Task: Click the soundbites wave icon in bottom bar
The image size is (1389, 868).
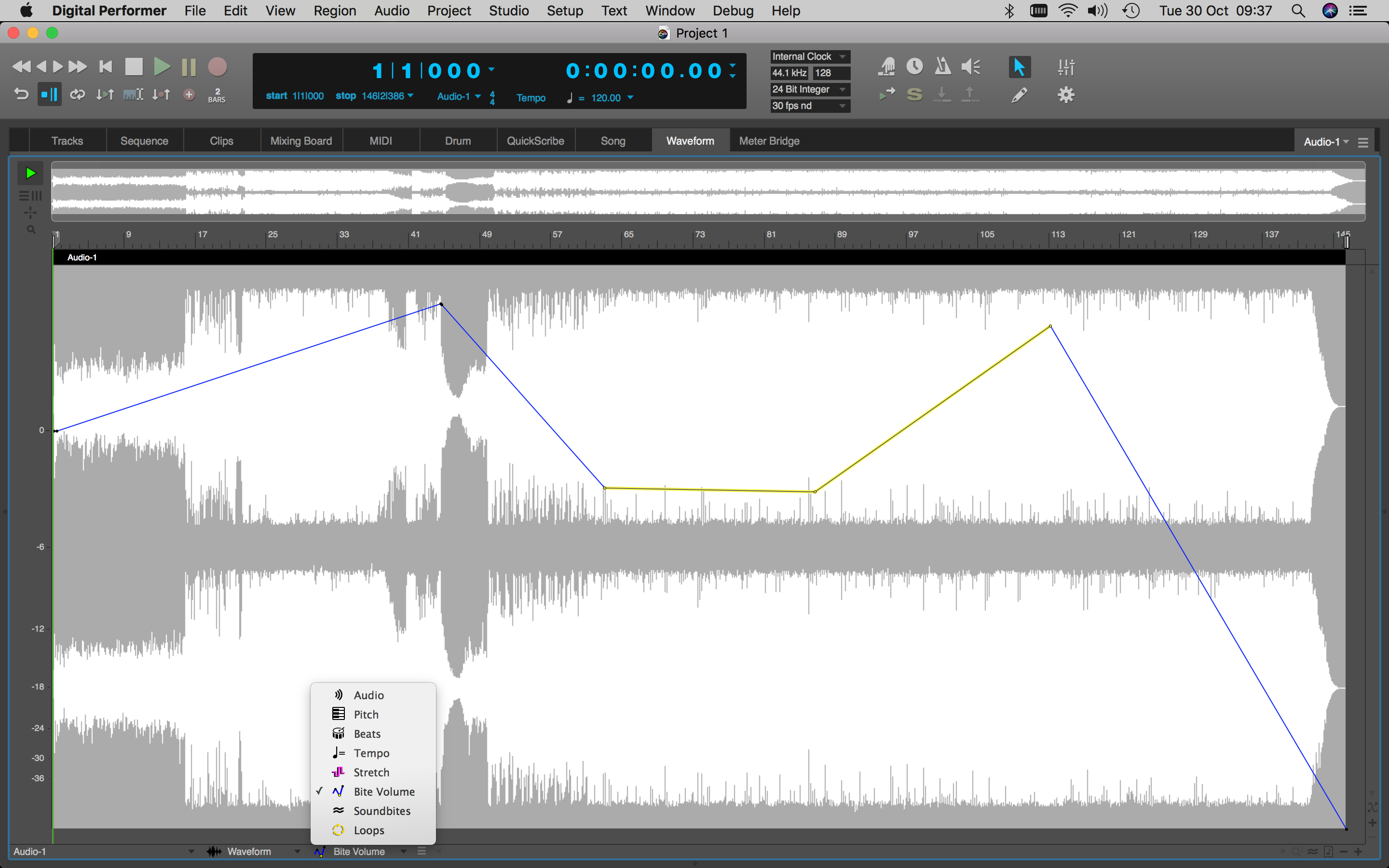Action: [x=1312, y=851]
